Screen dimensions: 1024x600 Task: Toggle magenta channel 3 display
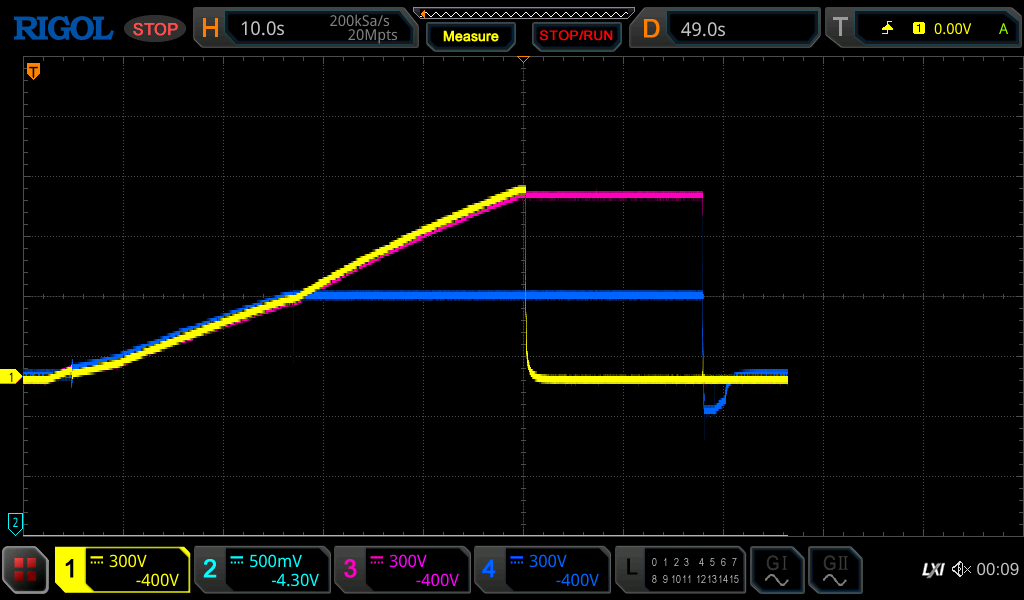click(402, 570)
